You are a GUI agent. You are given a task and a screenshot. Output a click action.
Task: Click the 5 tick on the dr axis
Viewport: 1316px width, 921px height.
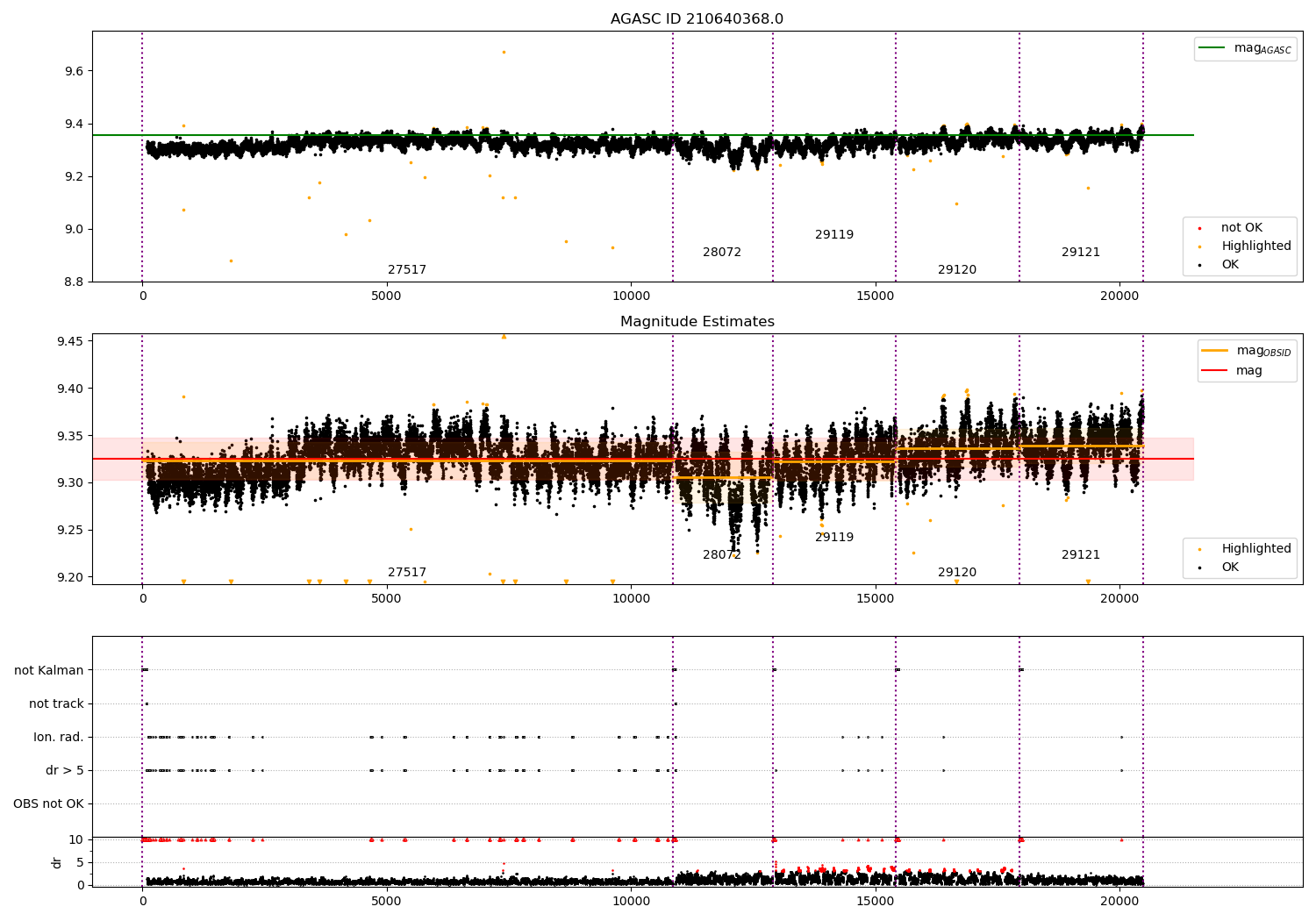pos(80,862)
